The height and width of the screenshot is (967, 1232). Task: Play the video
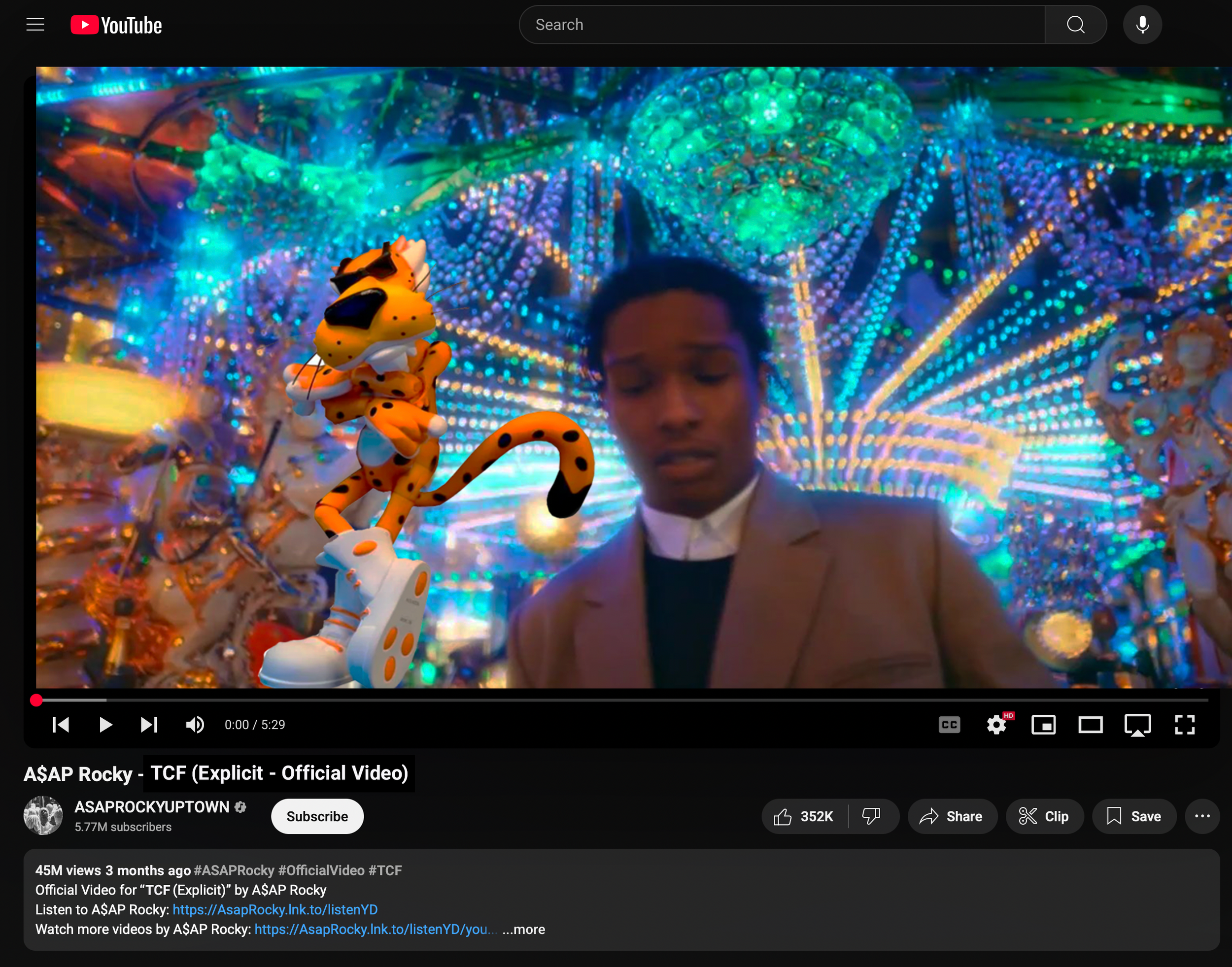(105, 725)
